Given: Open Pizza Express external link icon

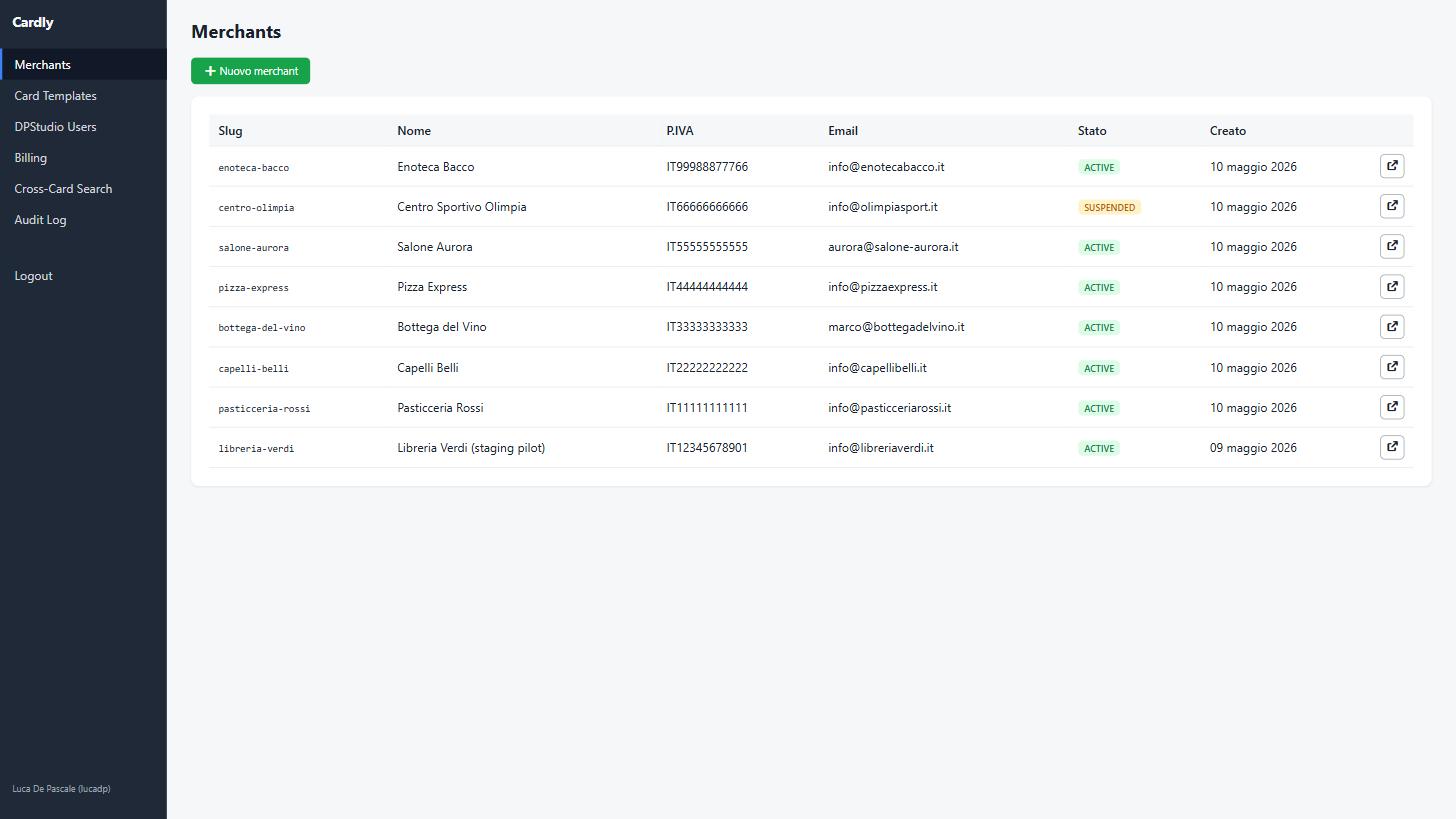Looking at the screenshot, I should pyautogui.click(x=1392, y=286).
